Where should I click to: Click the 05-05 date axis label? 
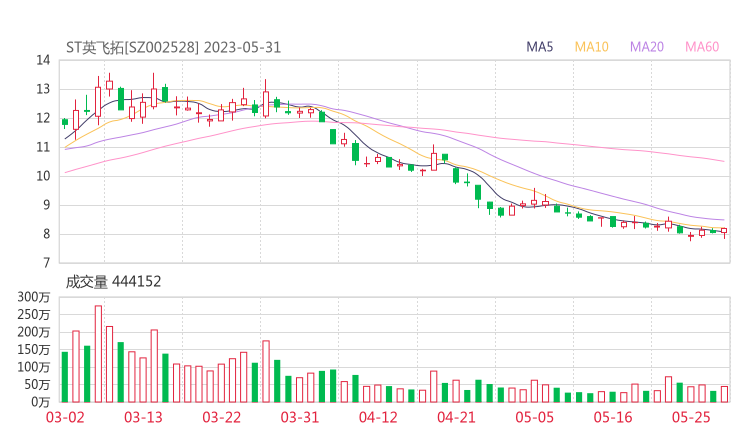pyautogui.click(x=534, y=417)
